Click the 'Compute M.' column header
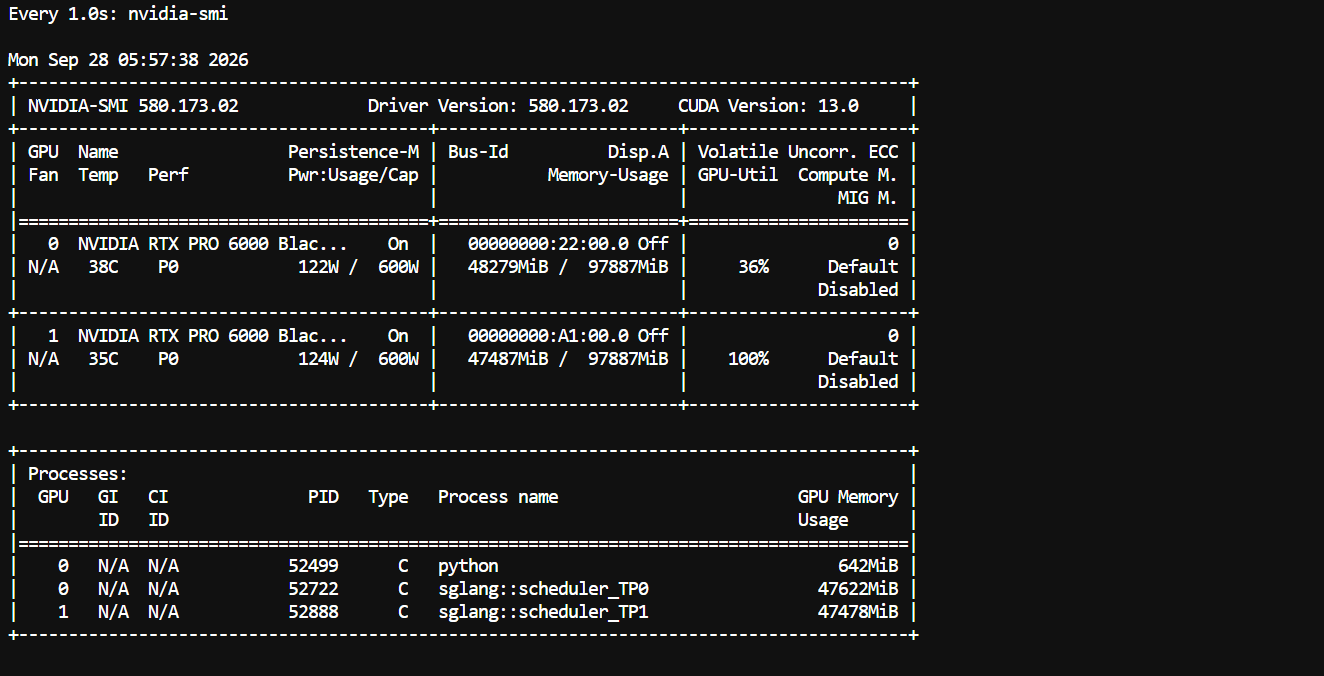The width and height of the screenshot is (1324, 676). [x=848, y=175]
